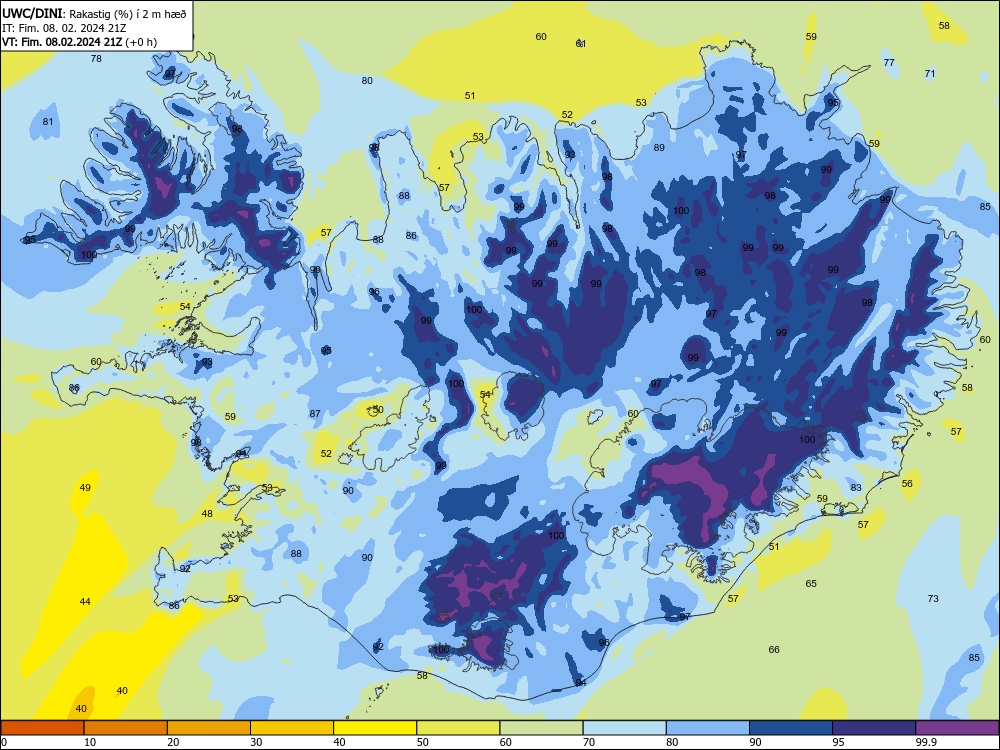
Task: Click the '30' legend tick label
Action: click(256, 742)
